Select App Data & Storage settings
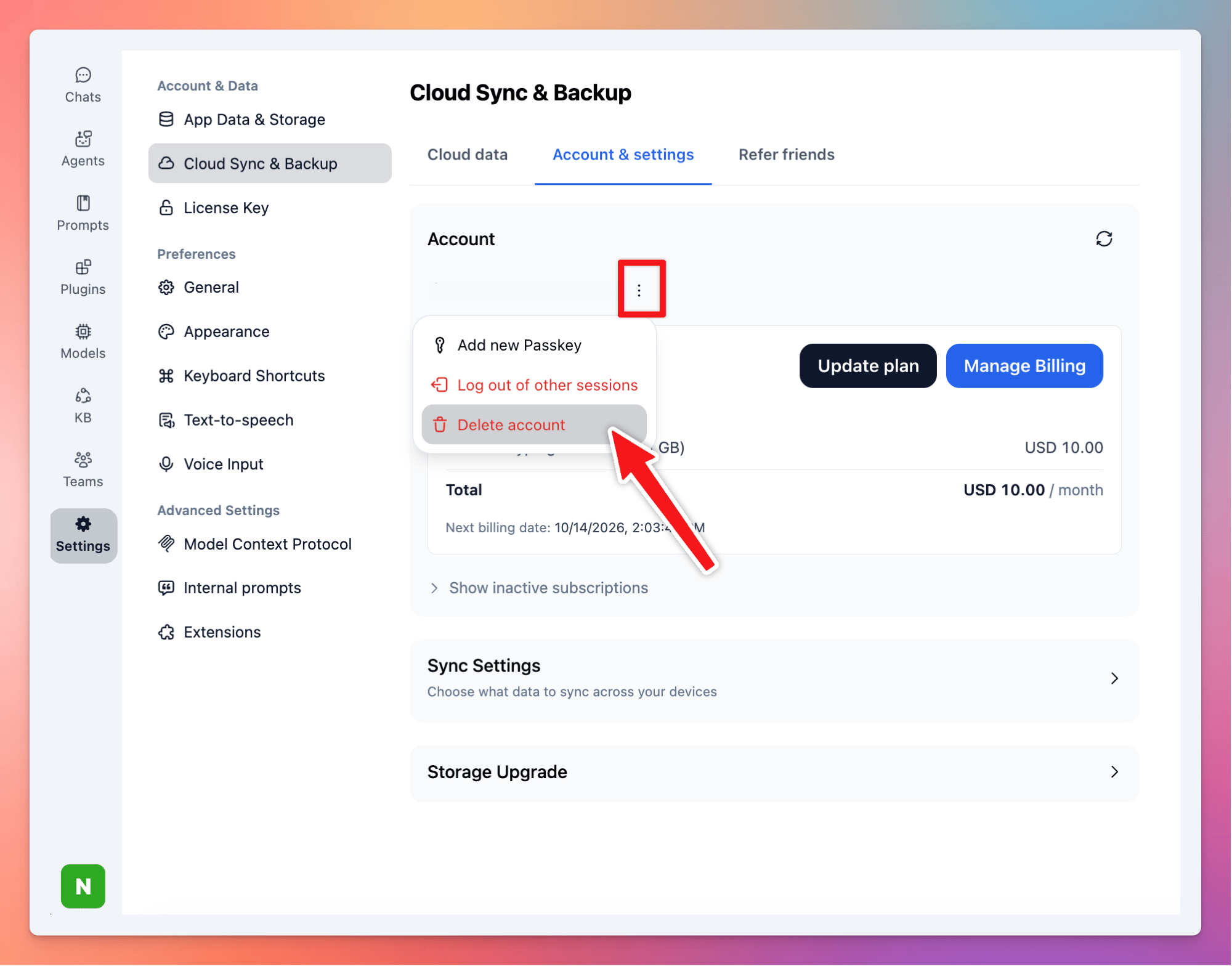Screen dimensions: 1232x966 pos(270,120)
